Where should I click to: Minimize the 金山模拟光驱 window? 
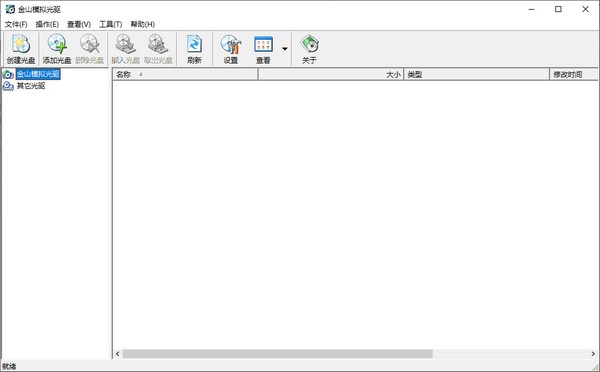pos(532,9)
